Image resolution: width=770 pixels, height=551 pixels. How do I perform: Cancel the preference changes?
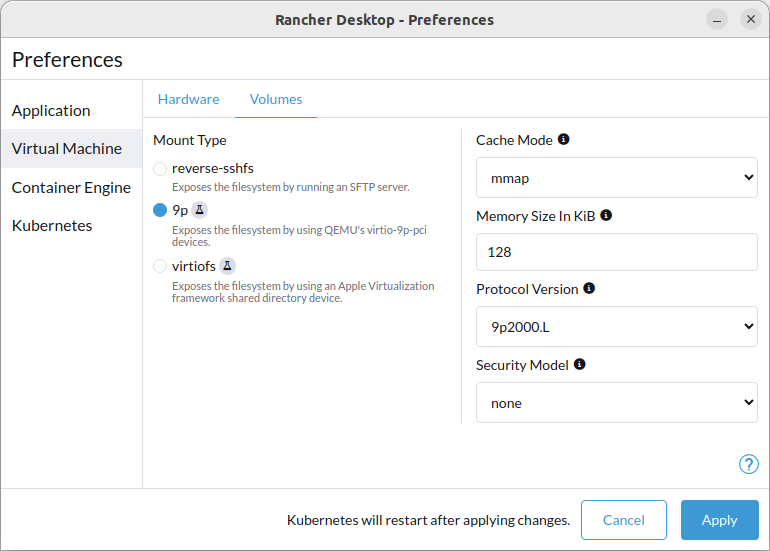click(x=624, y=520)
